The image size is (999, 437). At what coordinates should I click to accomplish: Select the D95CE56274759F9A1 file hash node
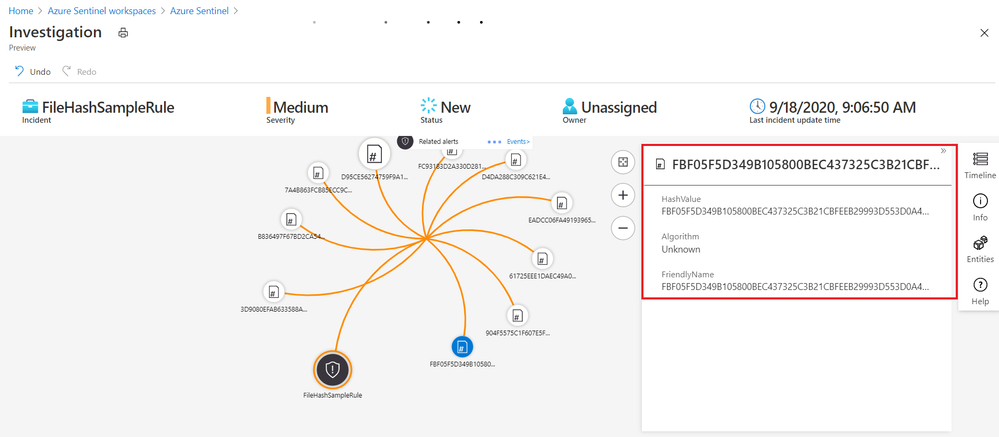[x=374, y=154]
